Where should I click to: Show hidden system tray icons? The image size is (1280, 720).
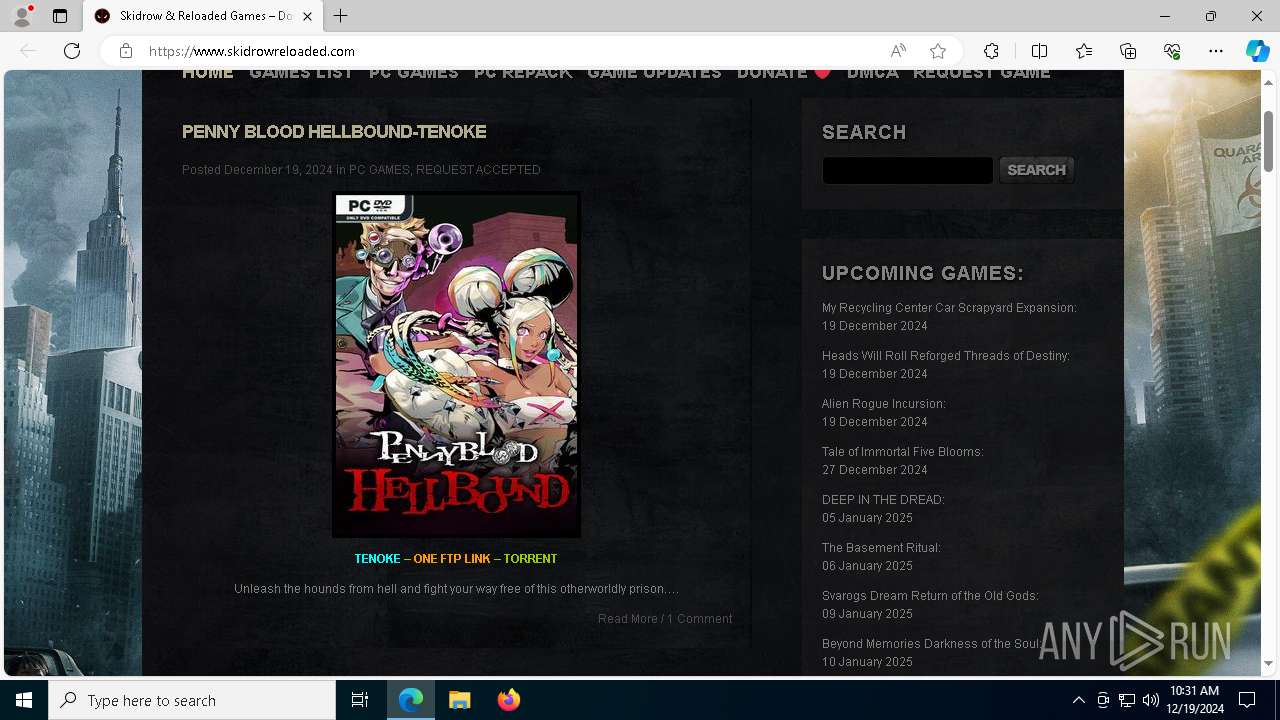(x=1078, y=700)
